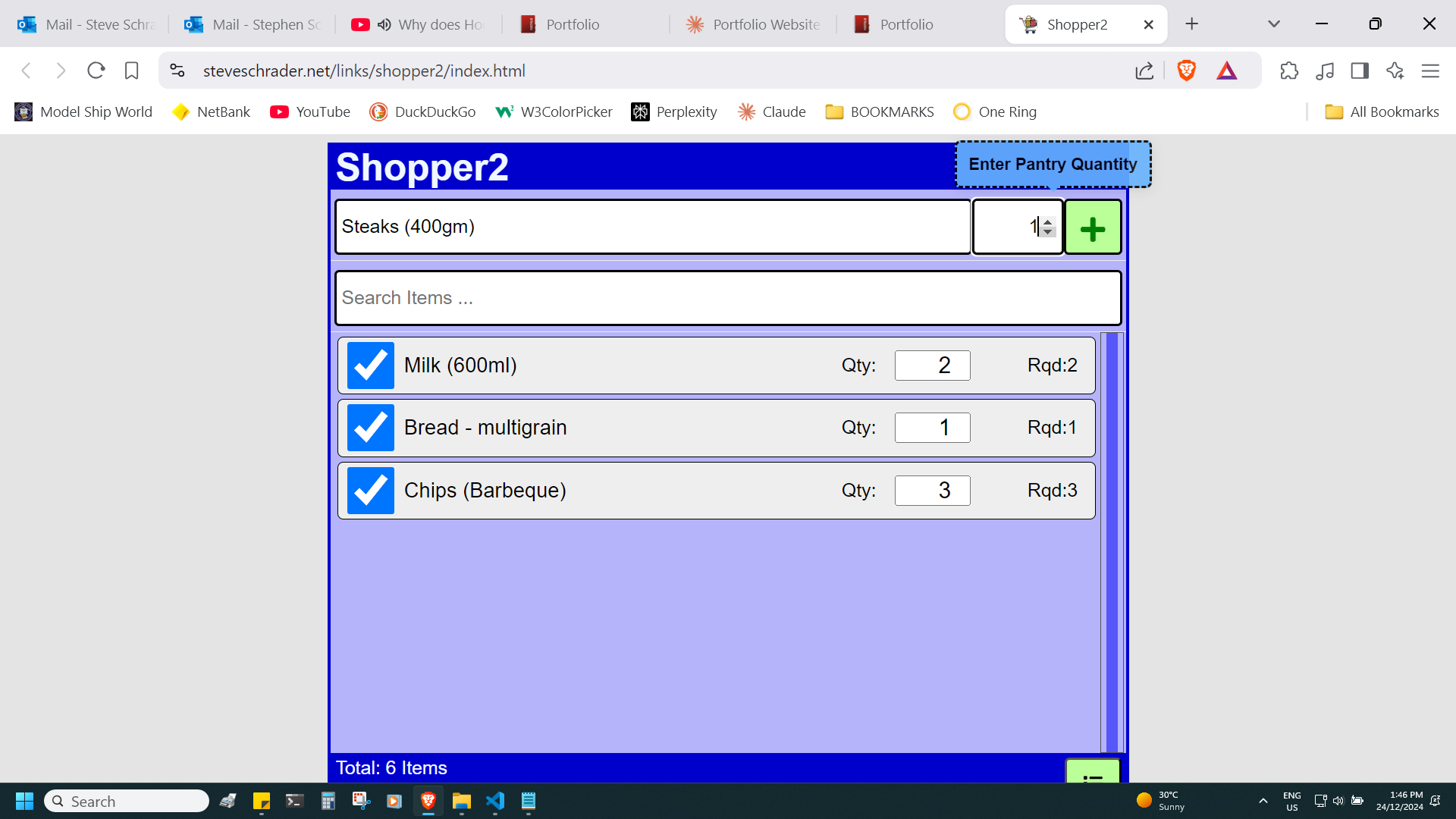Click the Enter Pantry Quantity button
1456x819 pixels.
point(1052,164)
